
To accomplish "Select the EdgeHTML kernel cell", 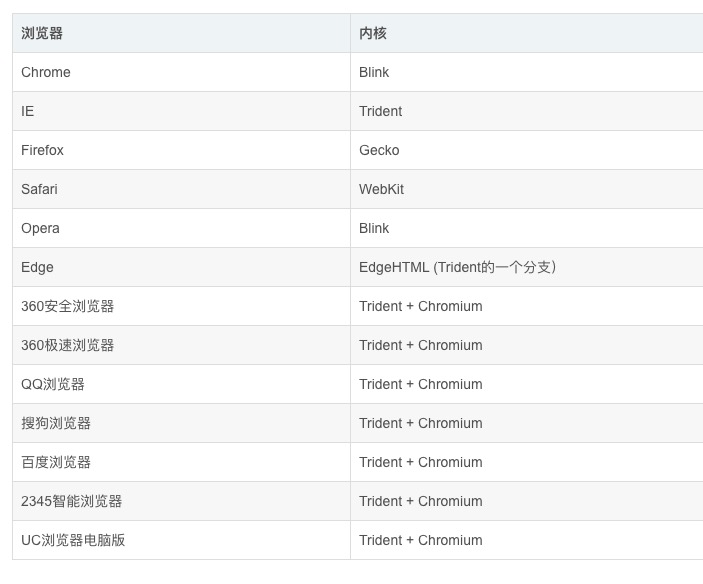I will point(457,267).
